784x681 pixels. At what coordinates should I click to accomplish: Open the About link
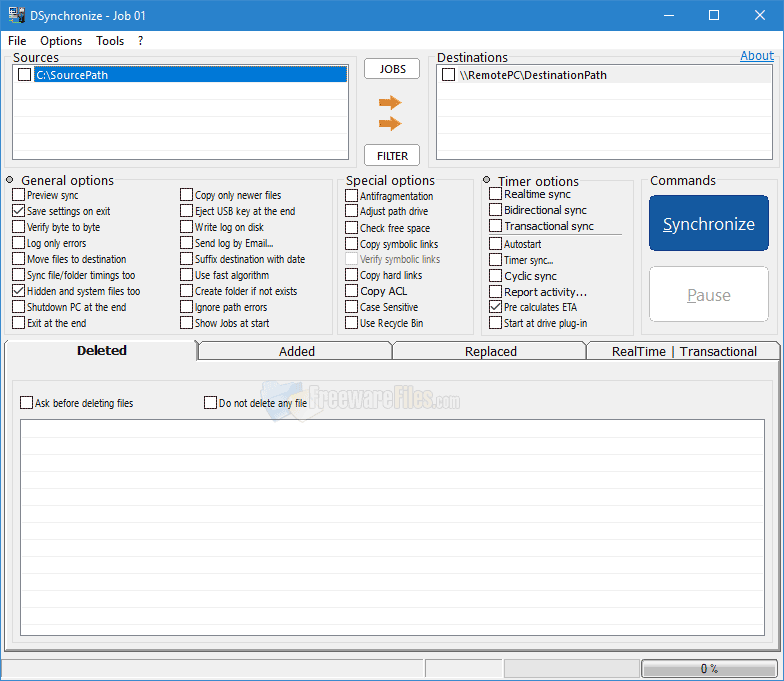pos(756,56)
